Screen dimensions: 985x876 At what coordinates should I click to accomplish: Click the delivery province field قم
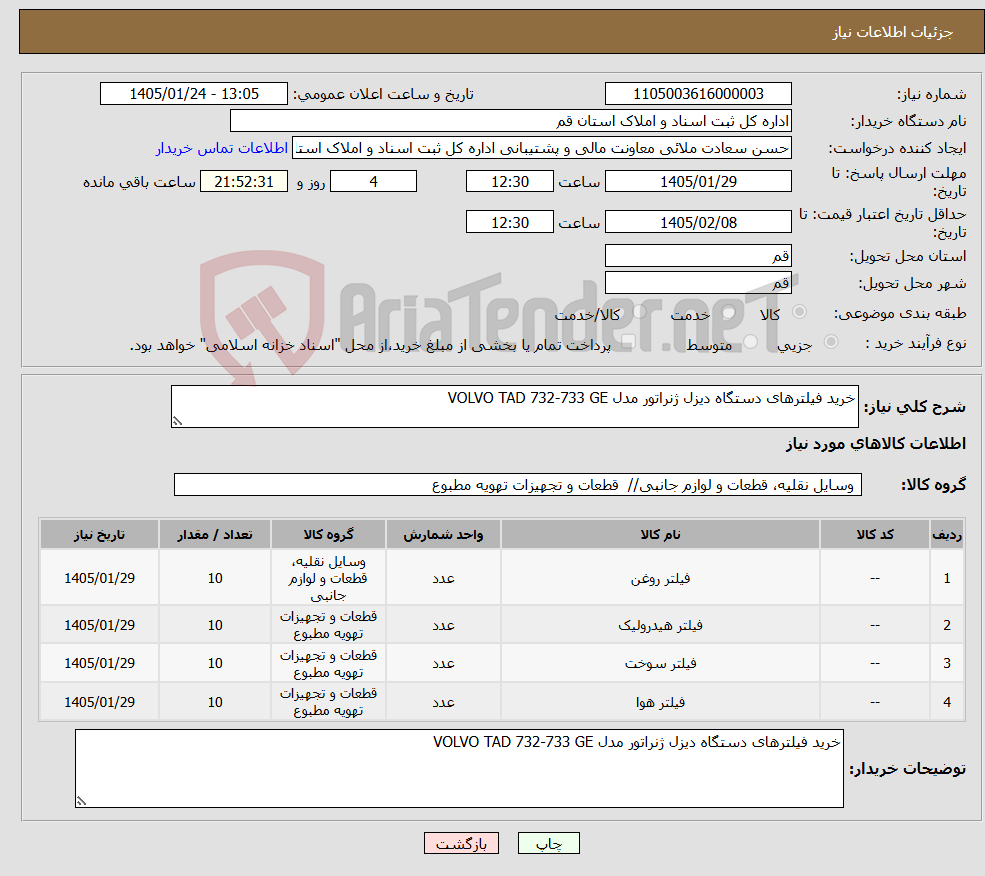pyautogui.click(x=698, y=256)
